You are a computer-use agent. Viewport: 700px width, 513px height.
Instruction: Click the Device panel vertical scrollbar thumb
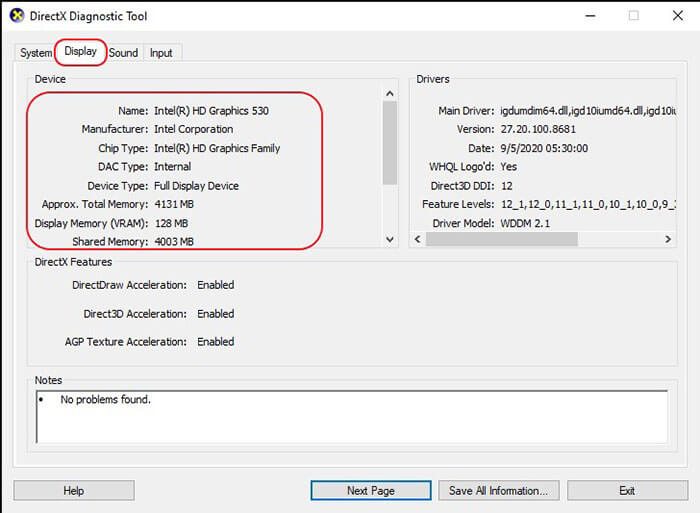[x=390, y=143]
